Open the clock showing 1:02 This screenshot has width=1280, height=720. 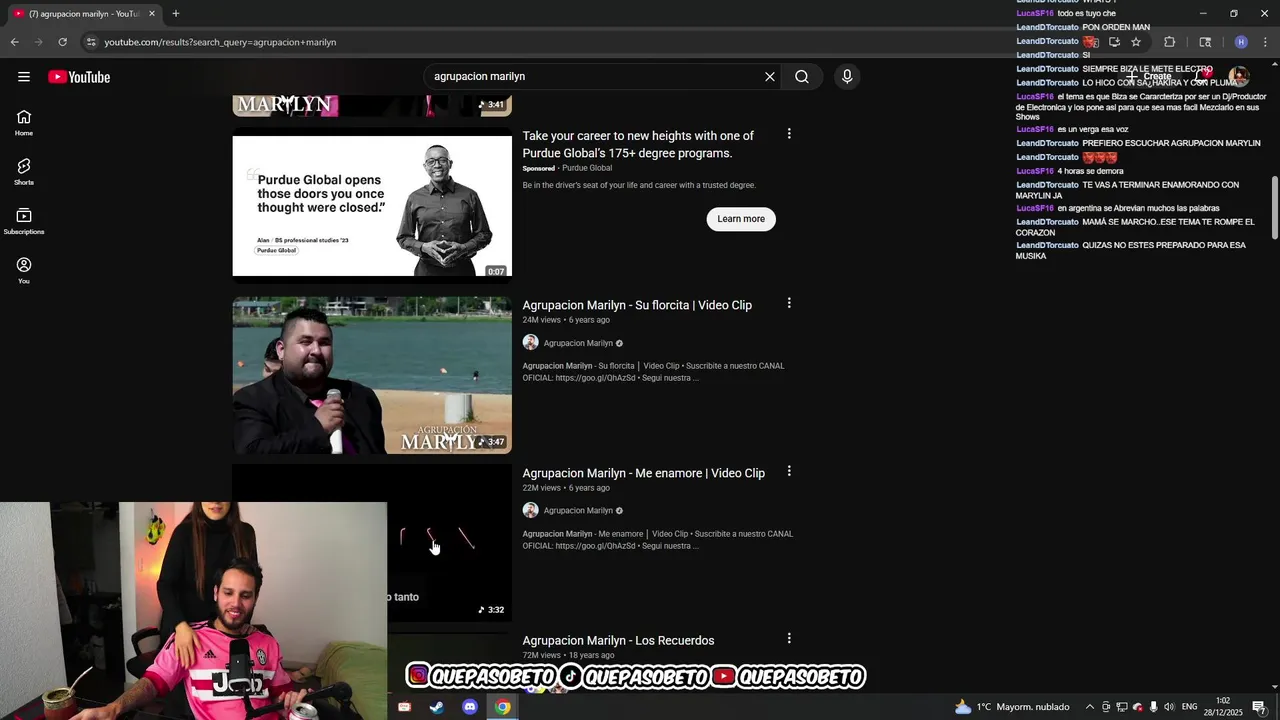pos(1223,707)
